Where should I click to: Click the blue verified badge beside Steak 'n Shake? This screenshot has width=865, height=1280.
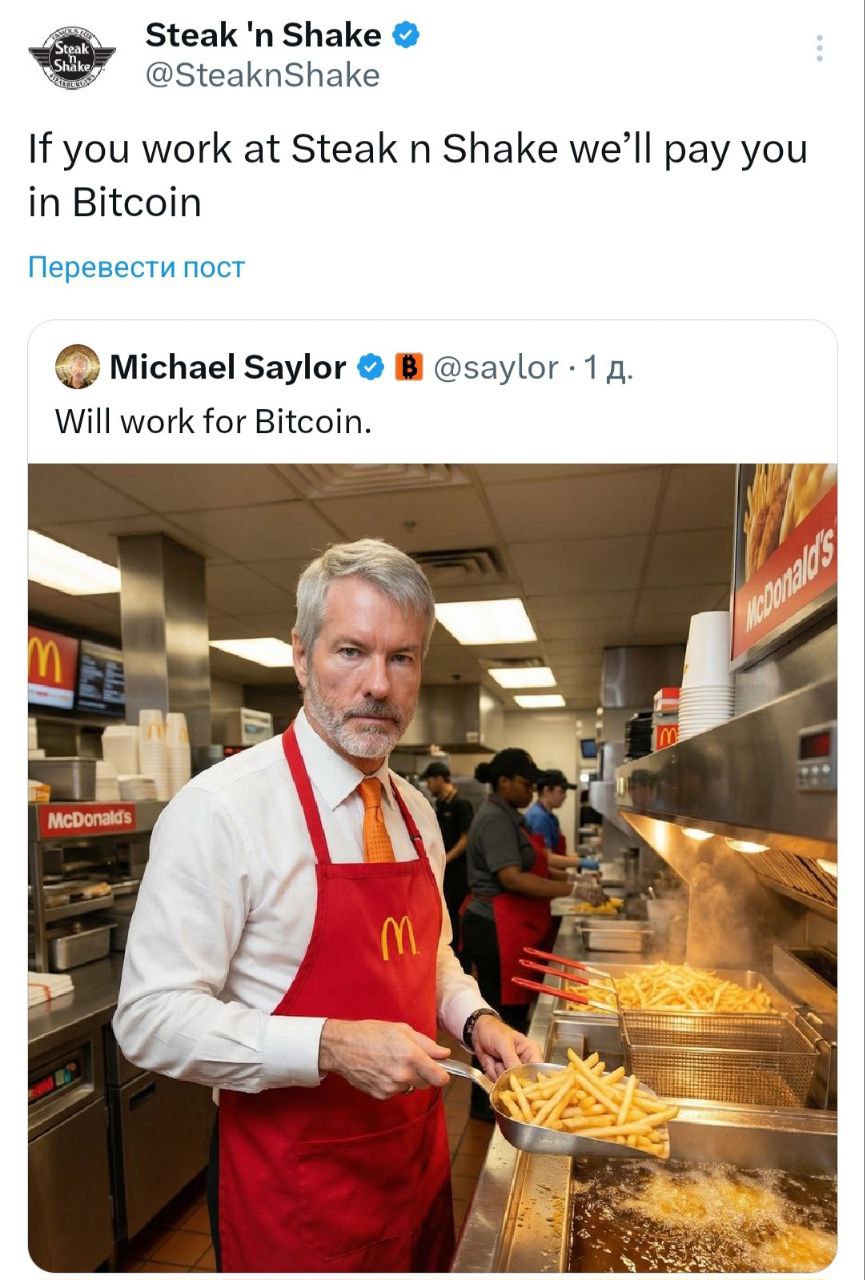[405, 36]
